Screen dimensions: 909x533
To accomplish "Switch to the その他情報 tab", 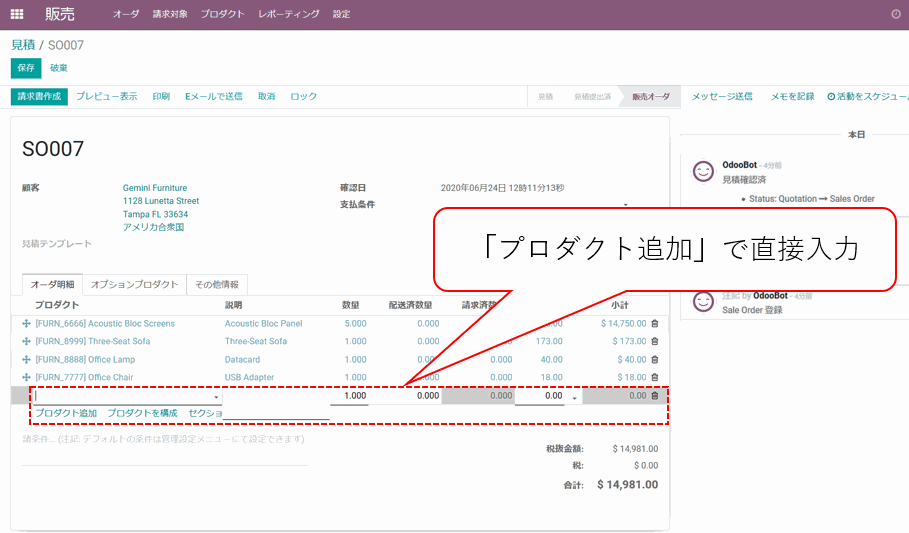I will coord(217,285).
